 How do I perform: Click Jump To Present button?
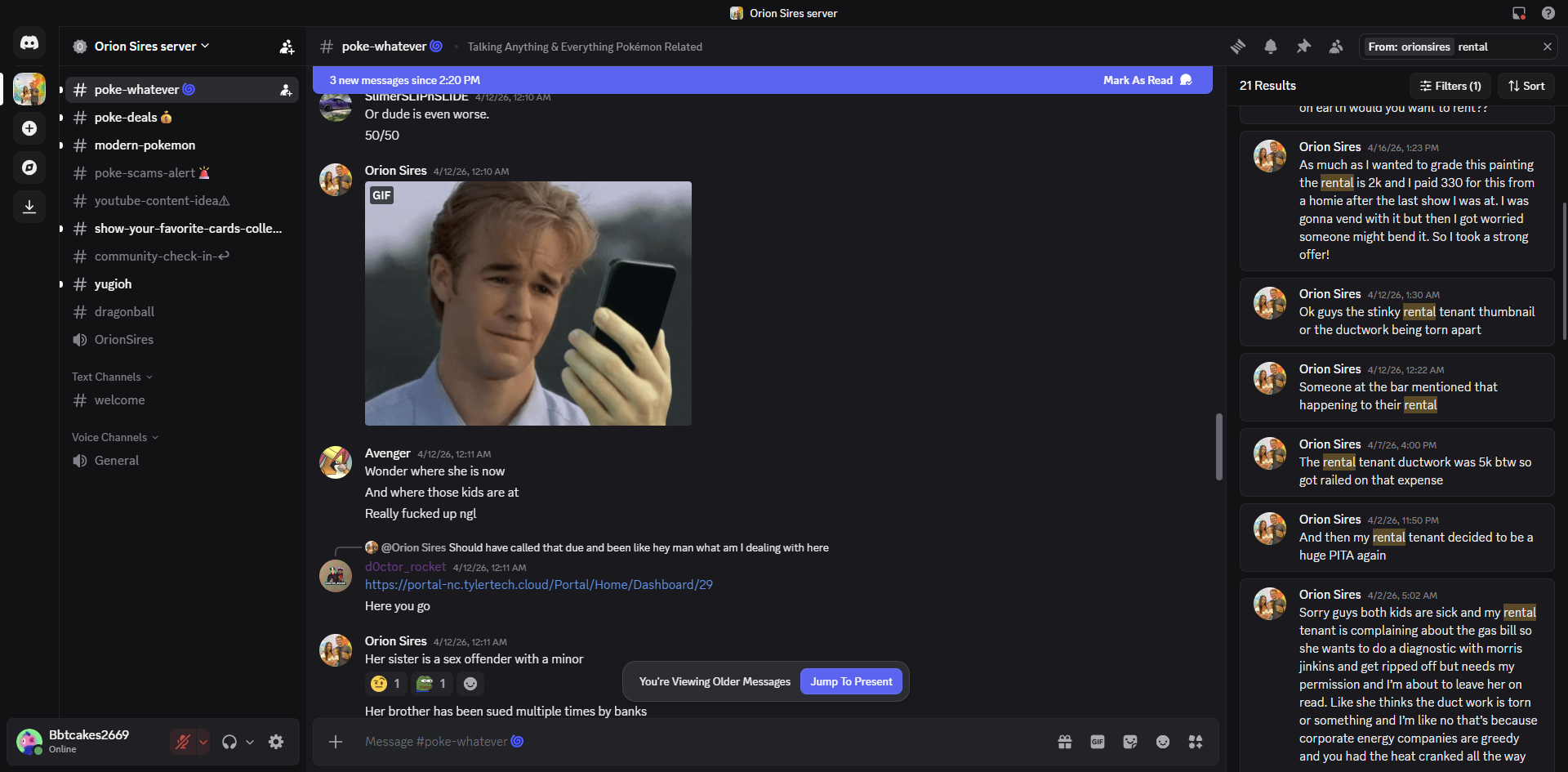pos(851,681)
